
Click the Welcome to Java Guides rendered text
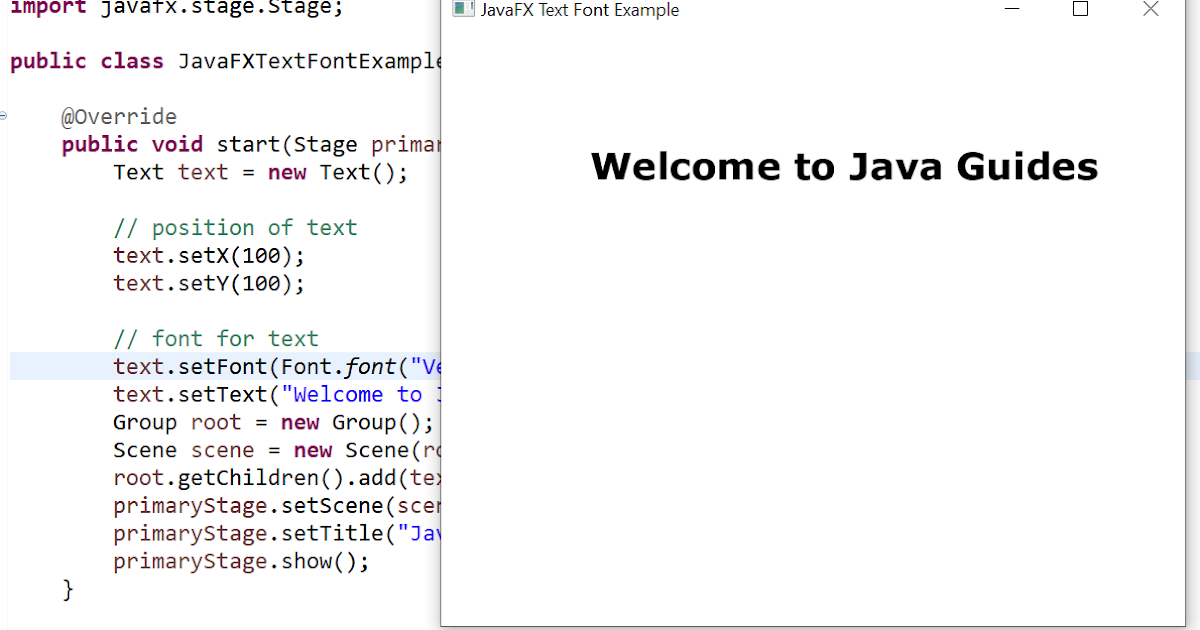click(x=843, y=166)
